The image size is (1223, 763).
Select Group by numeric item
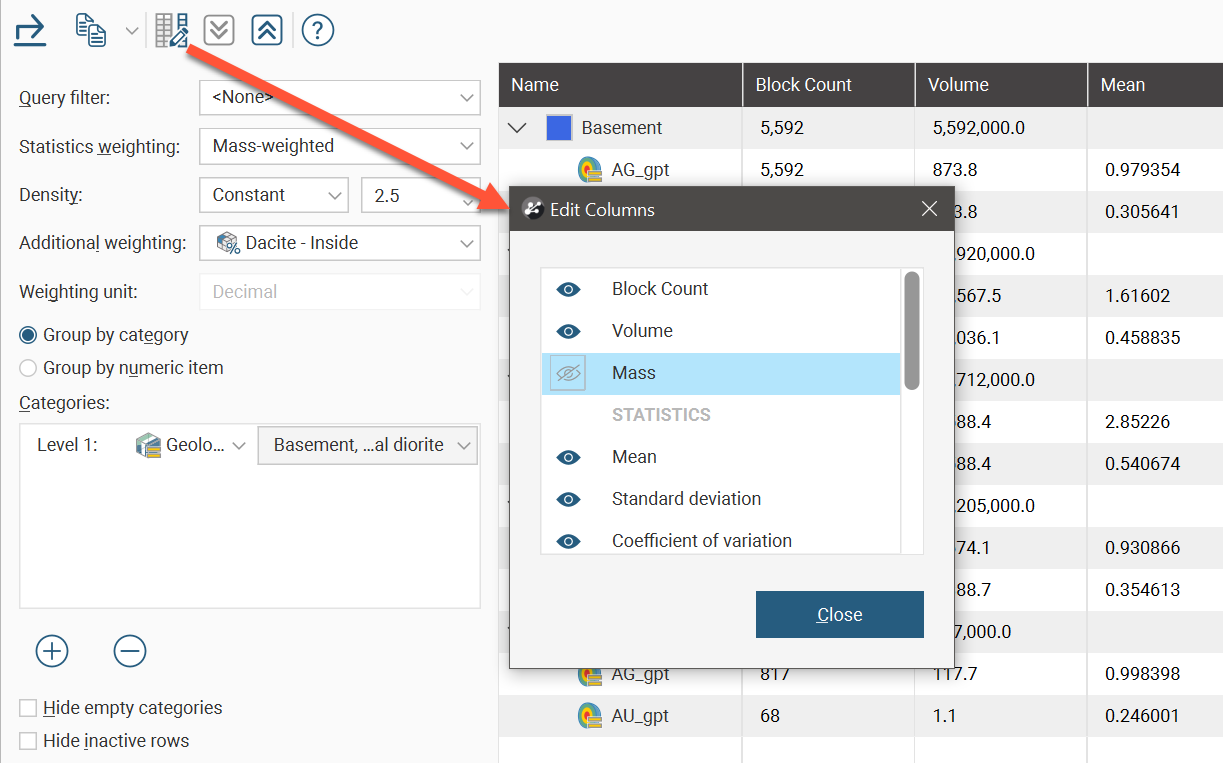pyautogui.click(x=29, y=368)
